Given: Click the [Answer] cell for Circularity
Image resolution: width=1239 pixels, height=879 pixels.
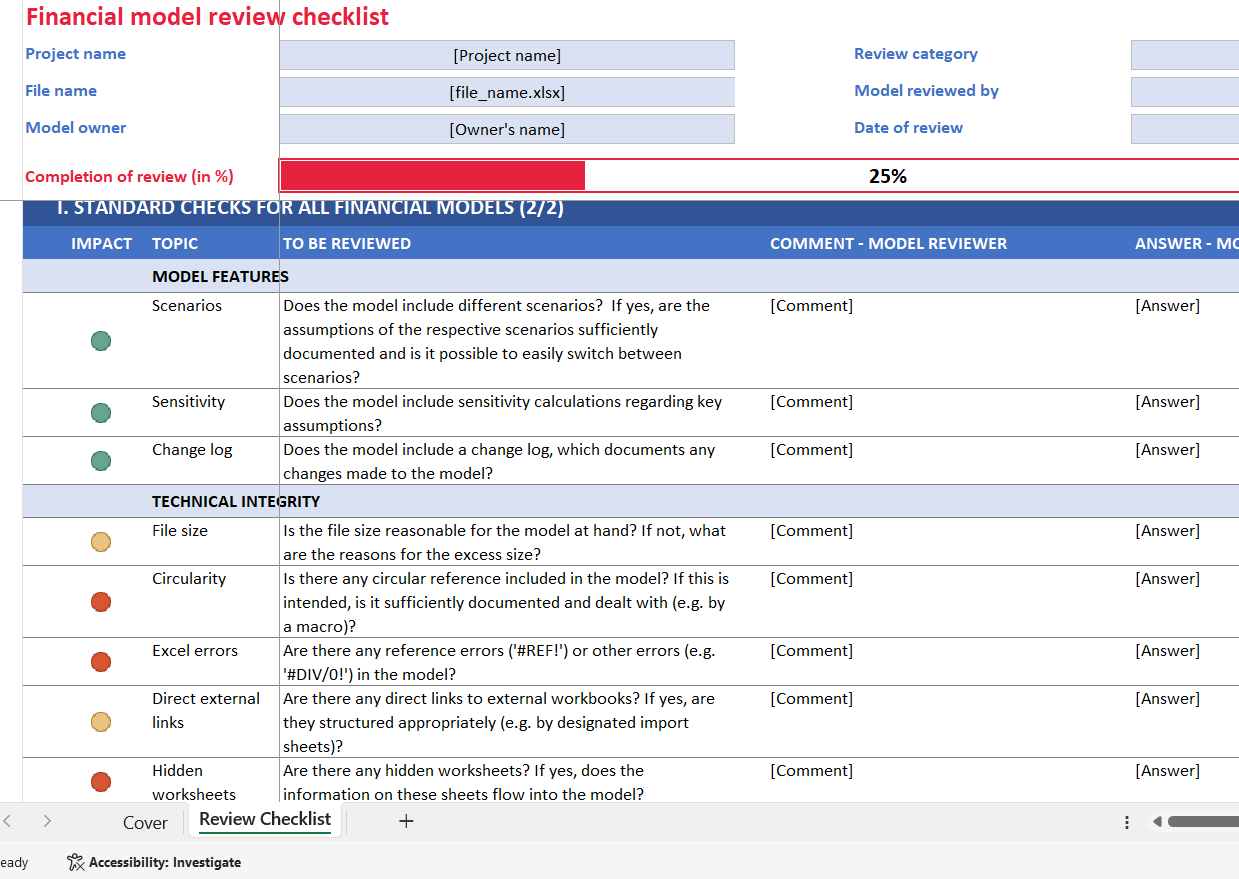Looking at the screenshot, I should (1168, 579).
